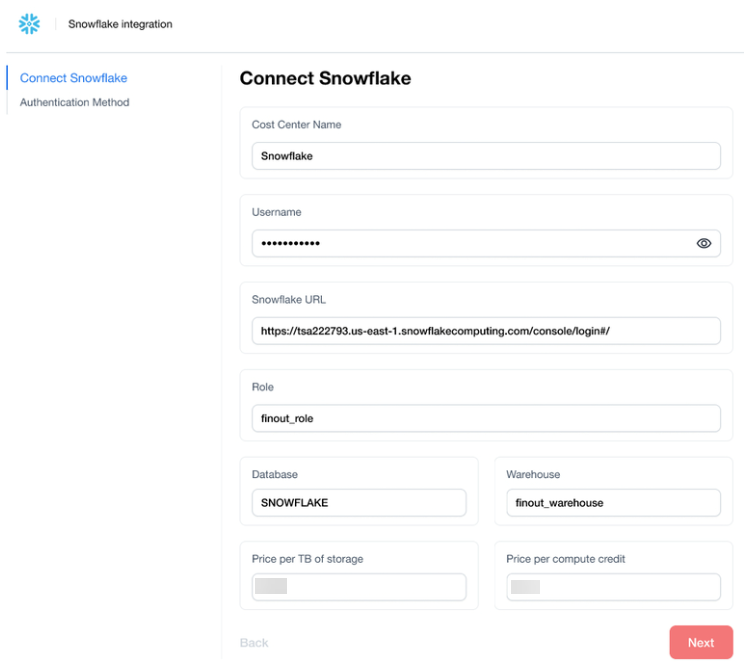Click the Connect Snowflake page heading
This screenshot has height=665, width=744.
click(x=325, y=78)
